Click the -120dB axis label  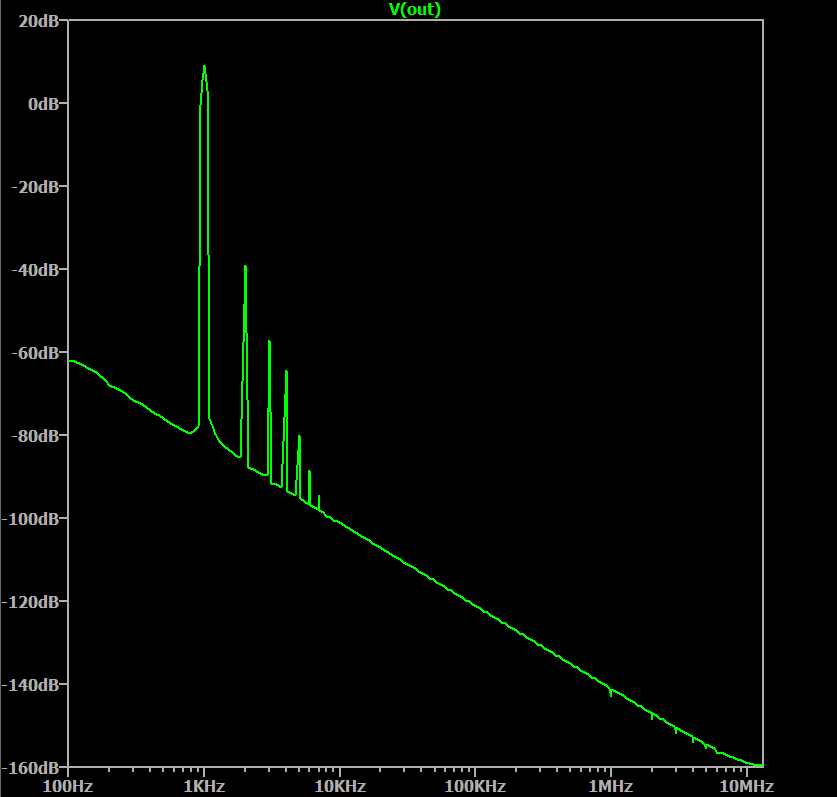[x=31, y=602]
